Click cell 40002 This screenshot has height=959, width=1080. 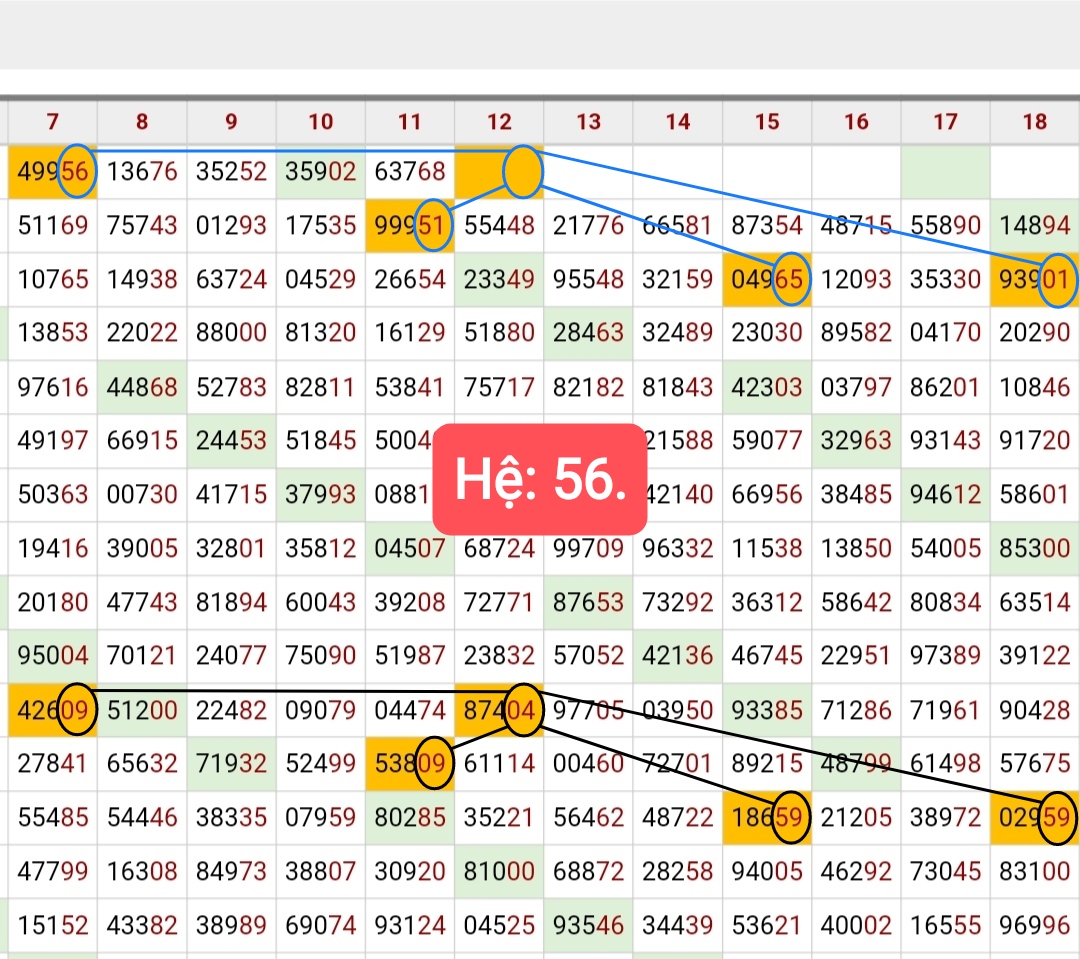pyautogui.click(x=856, y=925)
